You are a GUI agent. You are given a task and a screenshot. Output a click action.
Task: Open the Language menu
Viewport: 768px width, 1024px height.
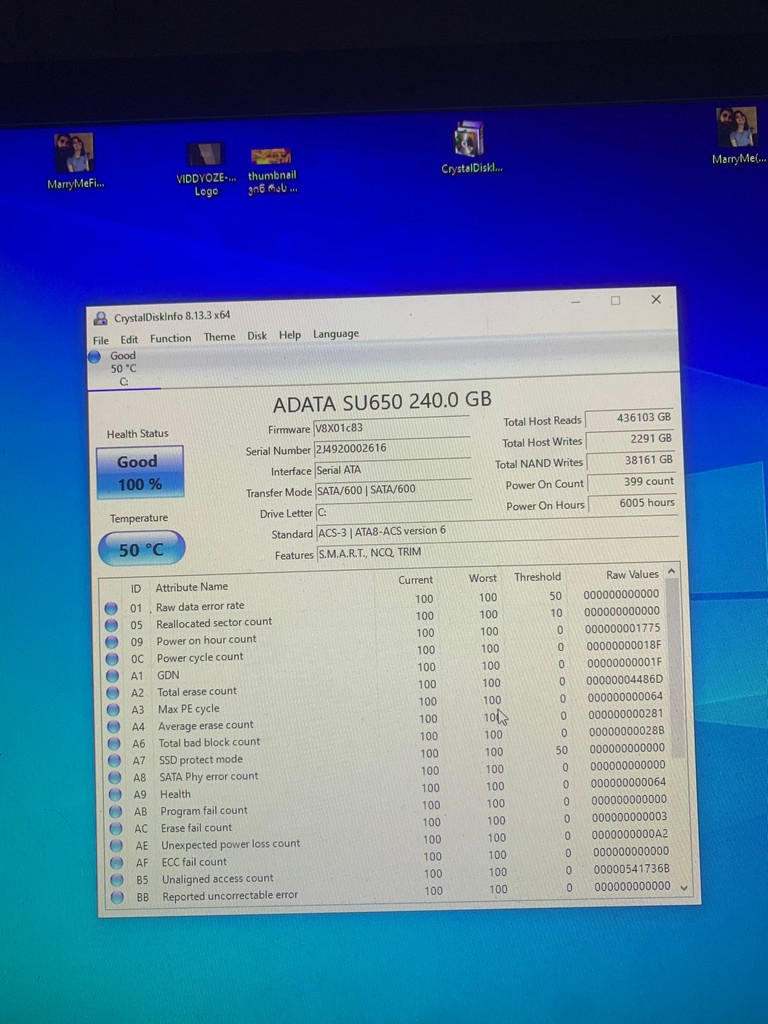click(x=336, y=333)
